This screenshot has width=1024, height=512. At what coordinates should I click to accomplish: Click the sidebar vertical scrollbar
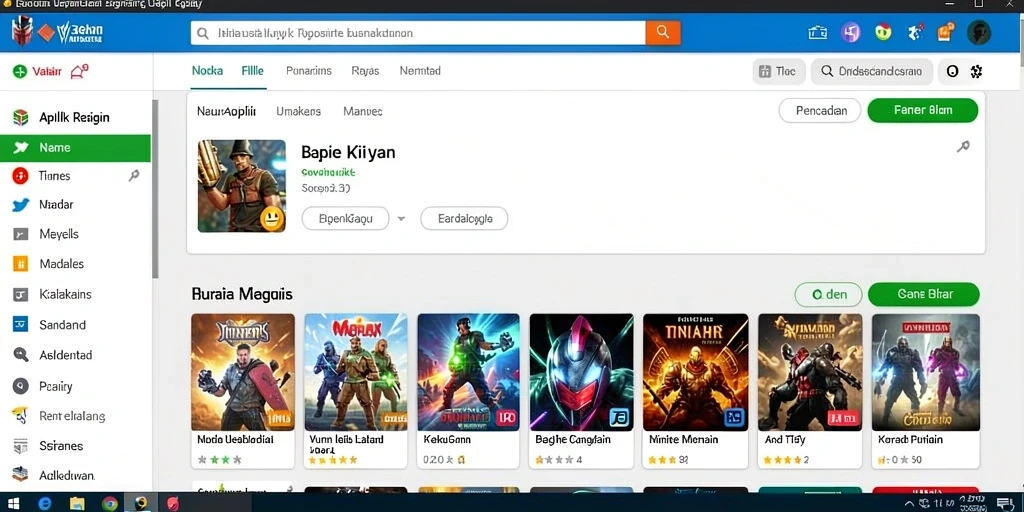click(155, 189)
